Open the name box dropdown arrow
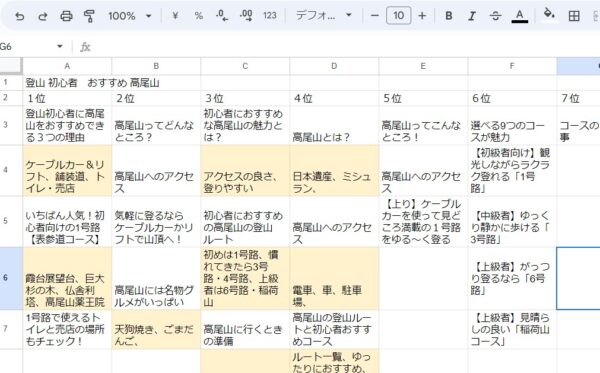Image resolution: width=600 pixels, height=373 pixels. coord(60,47)
